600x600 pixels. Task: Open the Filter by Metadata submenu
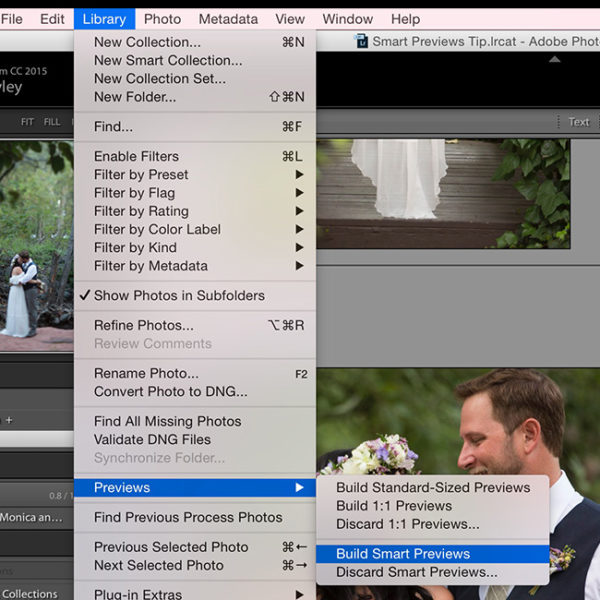point(150,266)
